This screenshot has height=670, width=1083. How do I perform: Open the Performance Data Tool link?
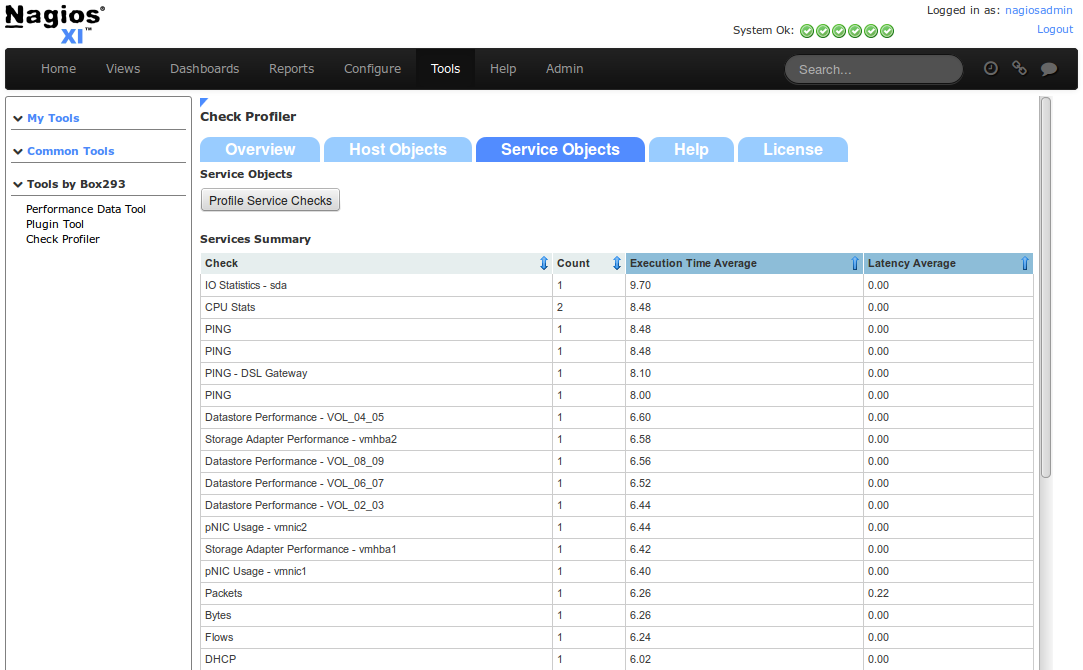tap(86, 209)
